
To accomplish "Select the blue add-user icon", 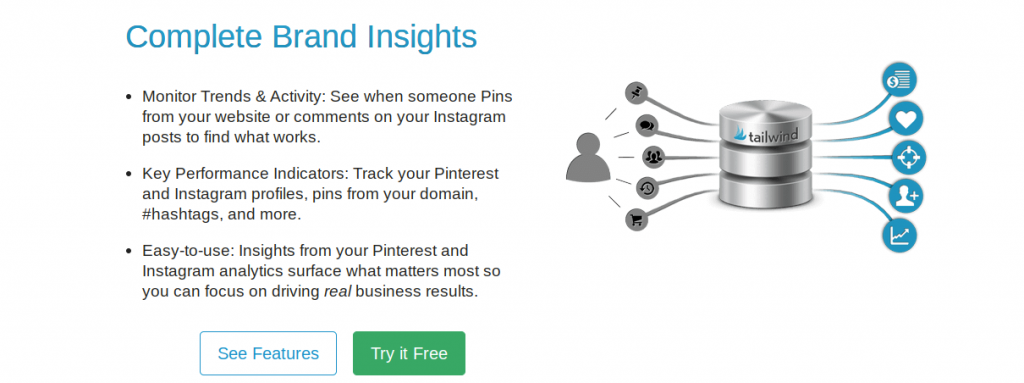I will [906, 195].
